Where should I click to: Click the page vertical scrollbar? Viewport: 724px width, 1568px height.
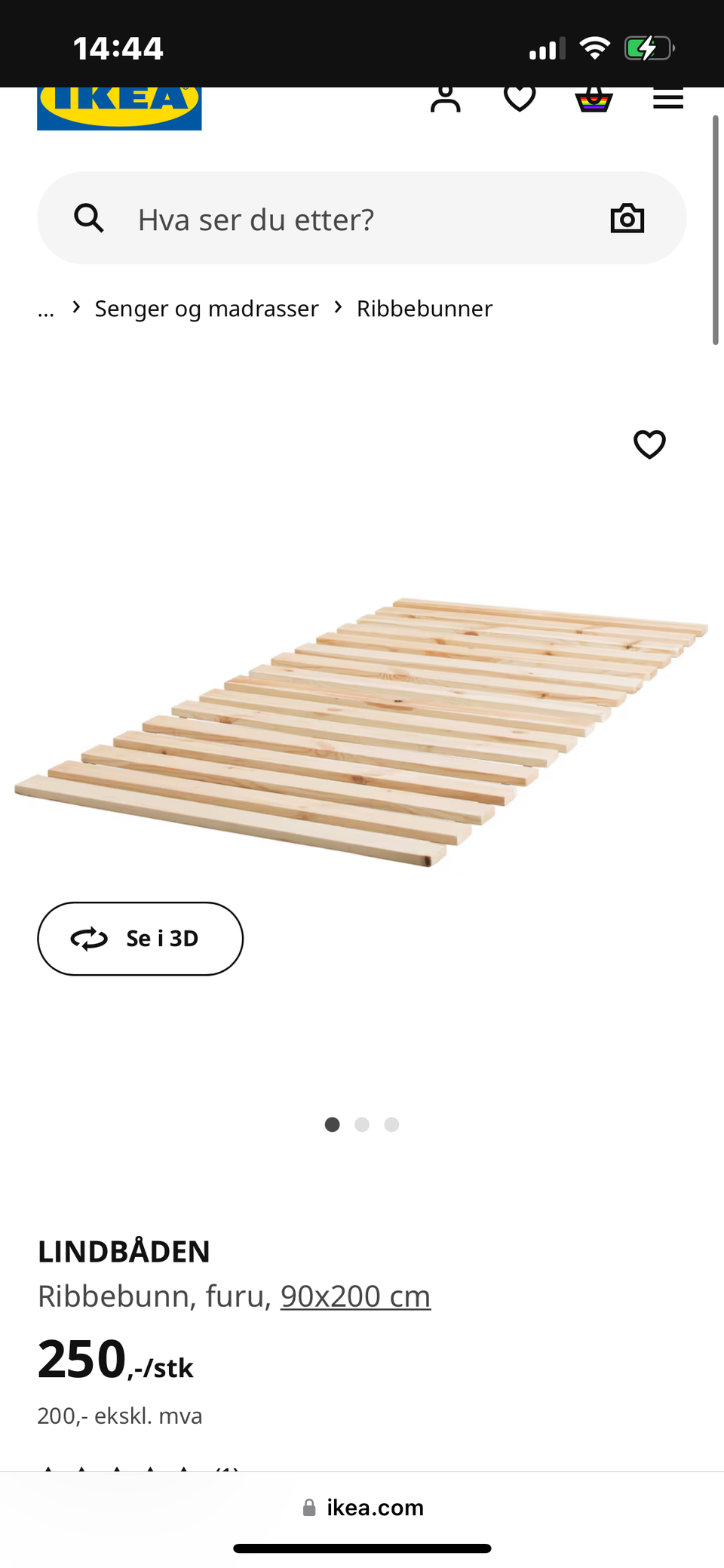[716, 230]
